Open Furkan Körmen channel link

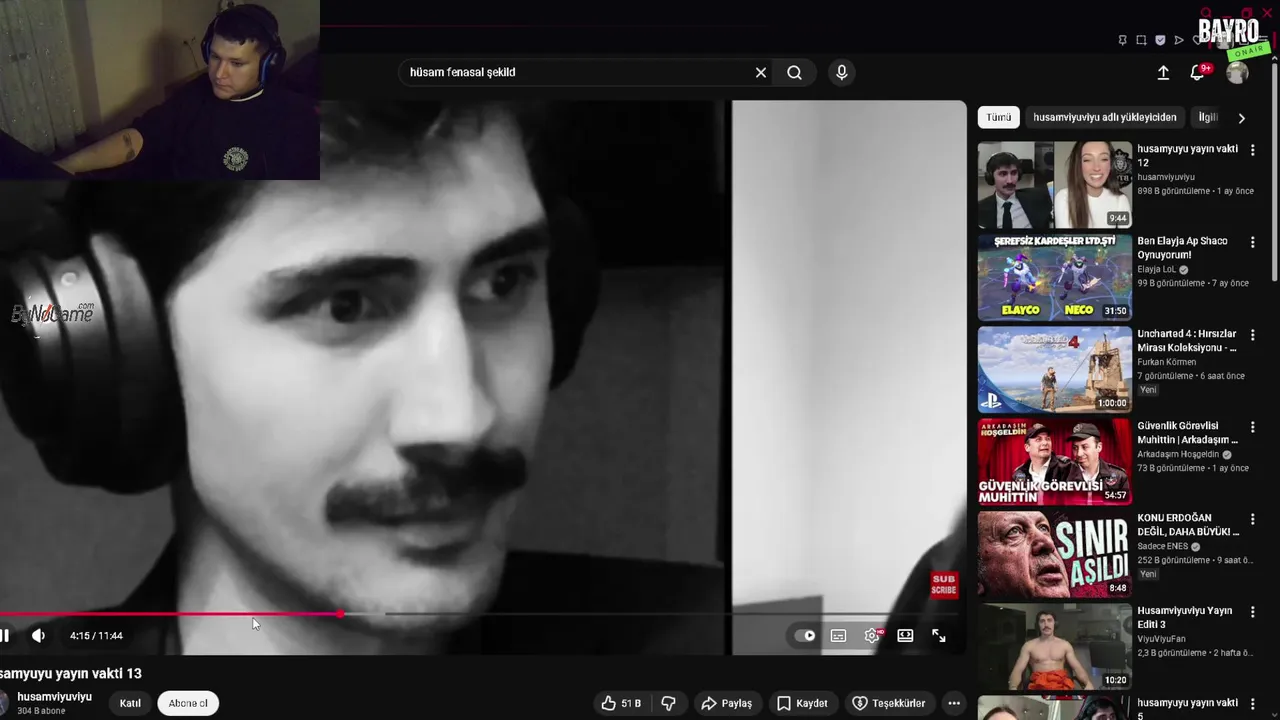tap(1166, 362)
